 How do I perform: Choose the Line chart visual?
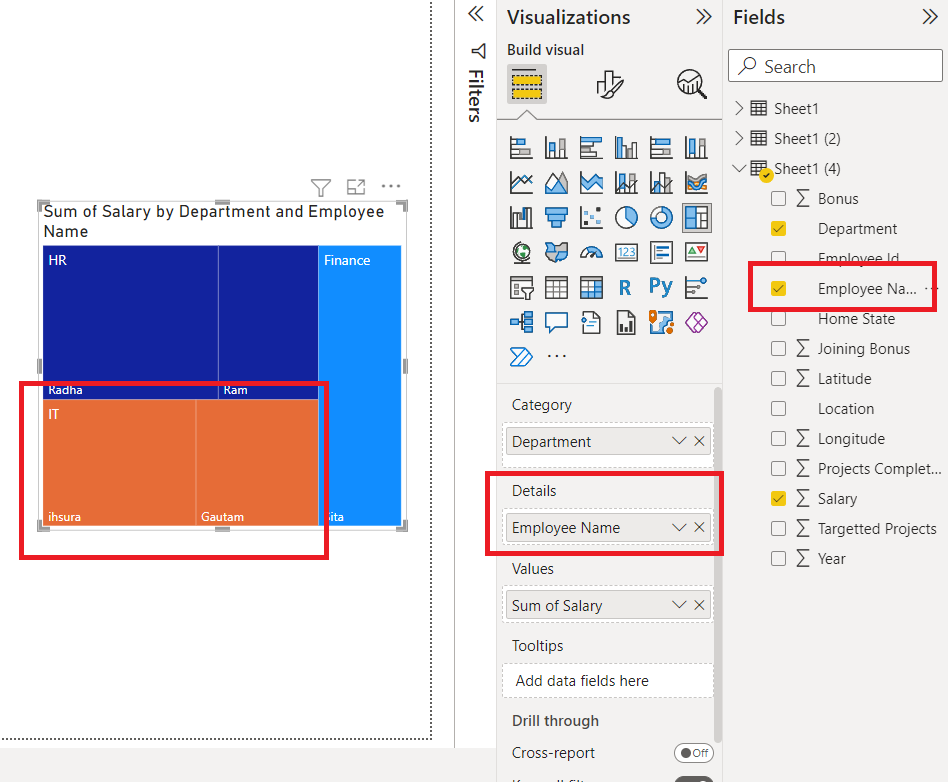coord(521,183)
